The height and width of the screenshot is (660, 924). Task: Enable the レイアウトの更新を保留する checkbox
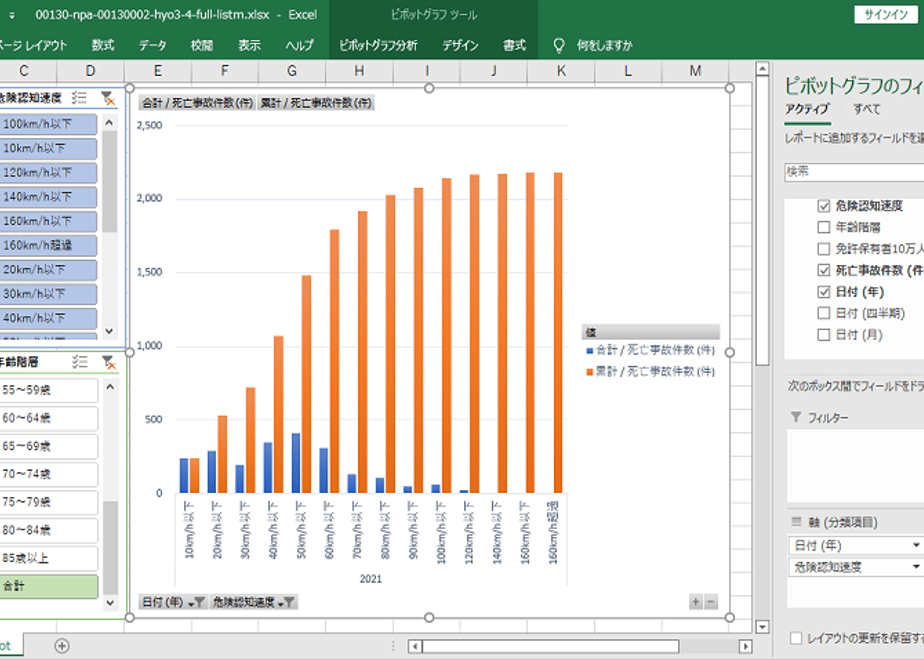point(796,638)
